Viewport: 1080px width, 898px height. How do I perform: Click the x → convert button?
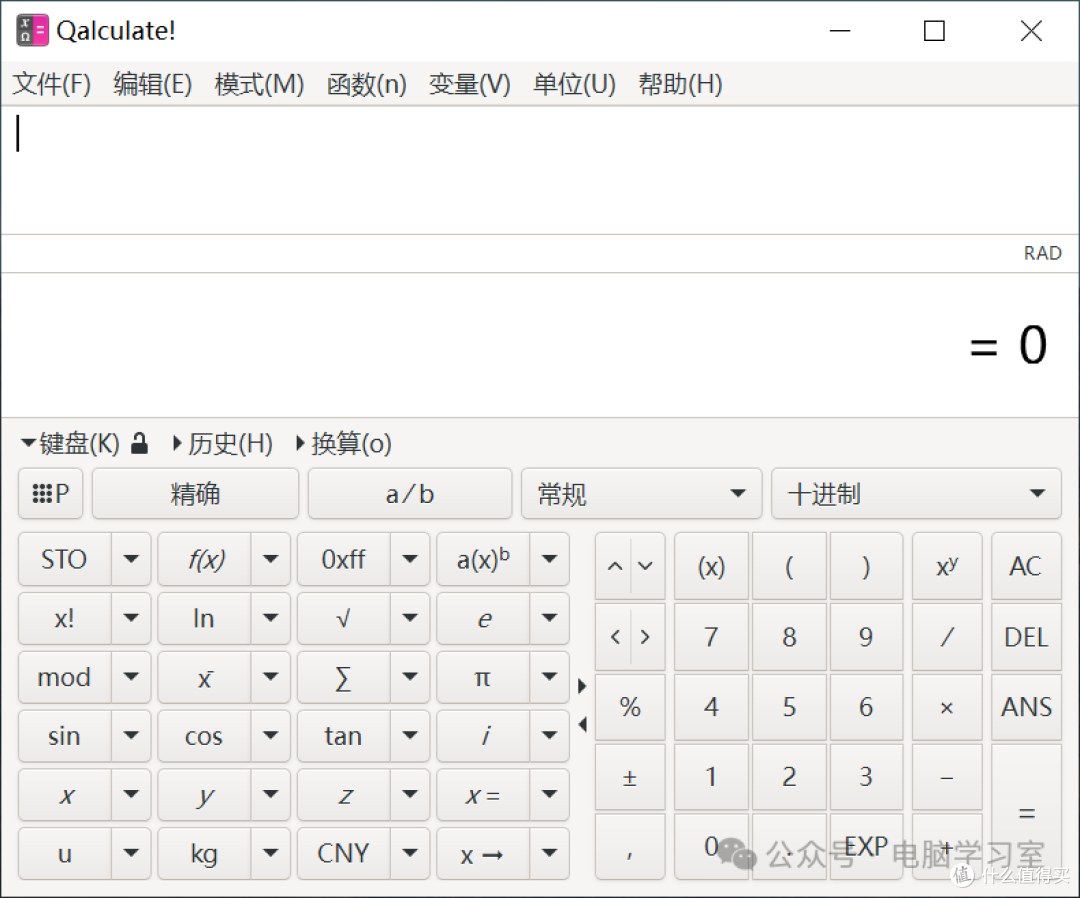click(483, 854)
